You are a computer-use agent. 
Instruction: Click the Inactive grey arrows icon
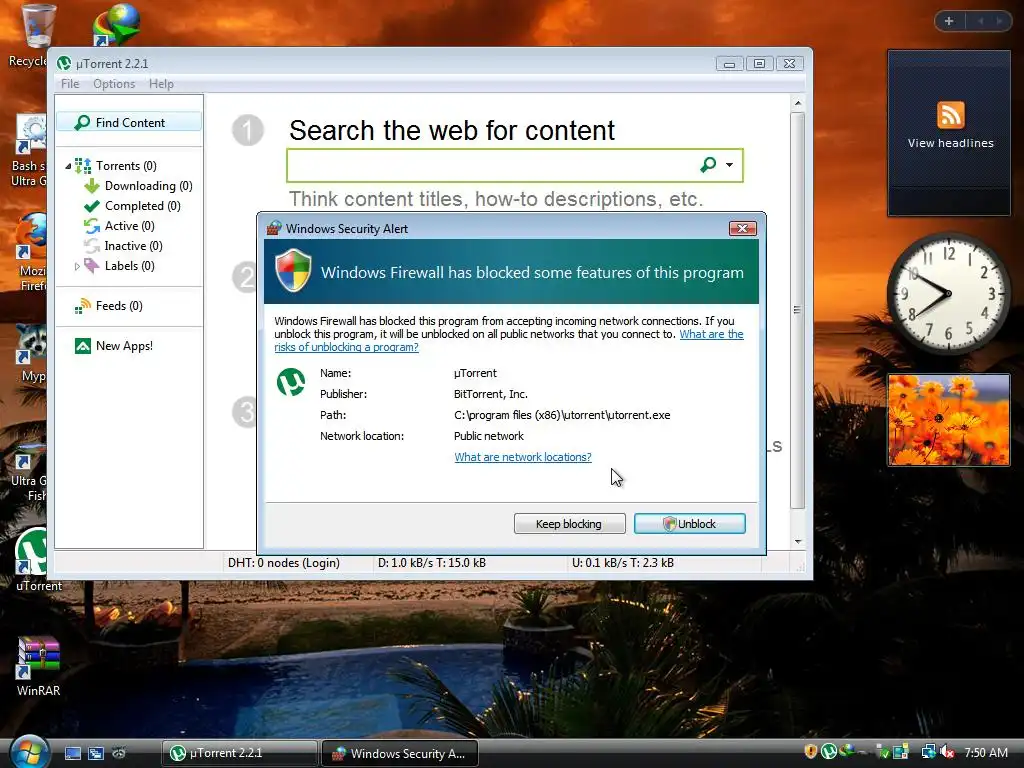click(91, 246)
